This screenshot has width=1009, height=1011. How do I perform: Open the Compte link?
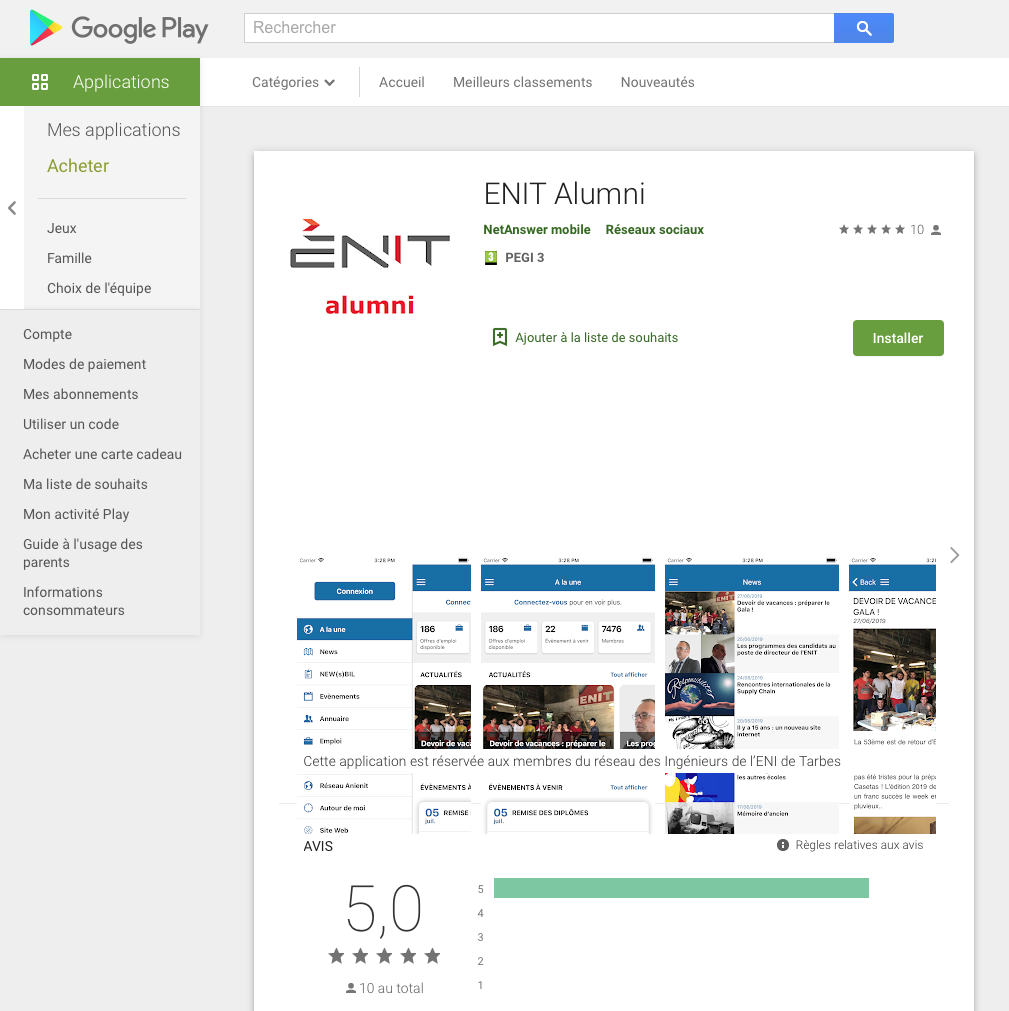[48, 334]
